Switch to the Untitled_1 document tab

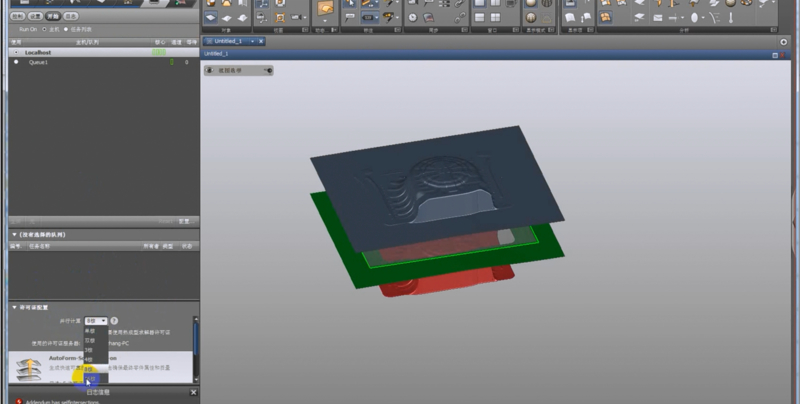click(228, 41)
